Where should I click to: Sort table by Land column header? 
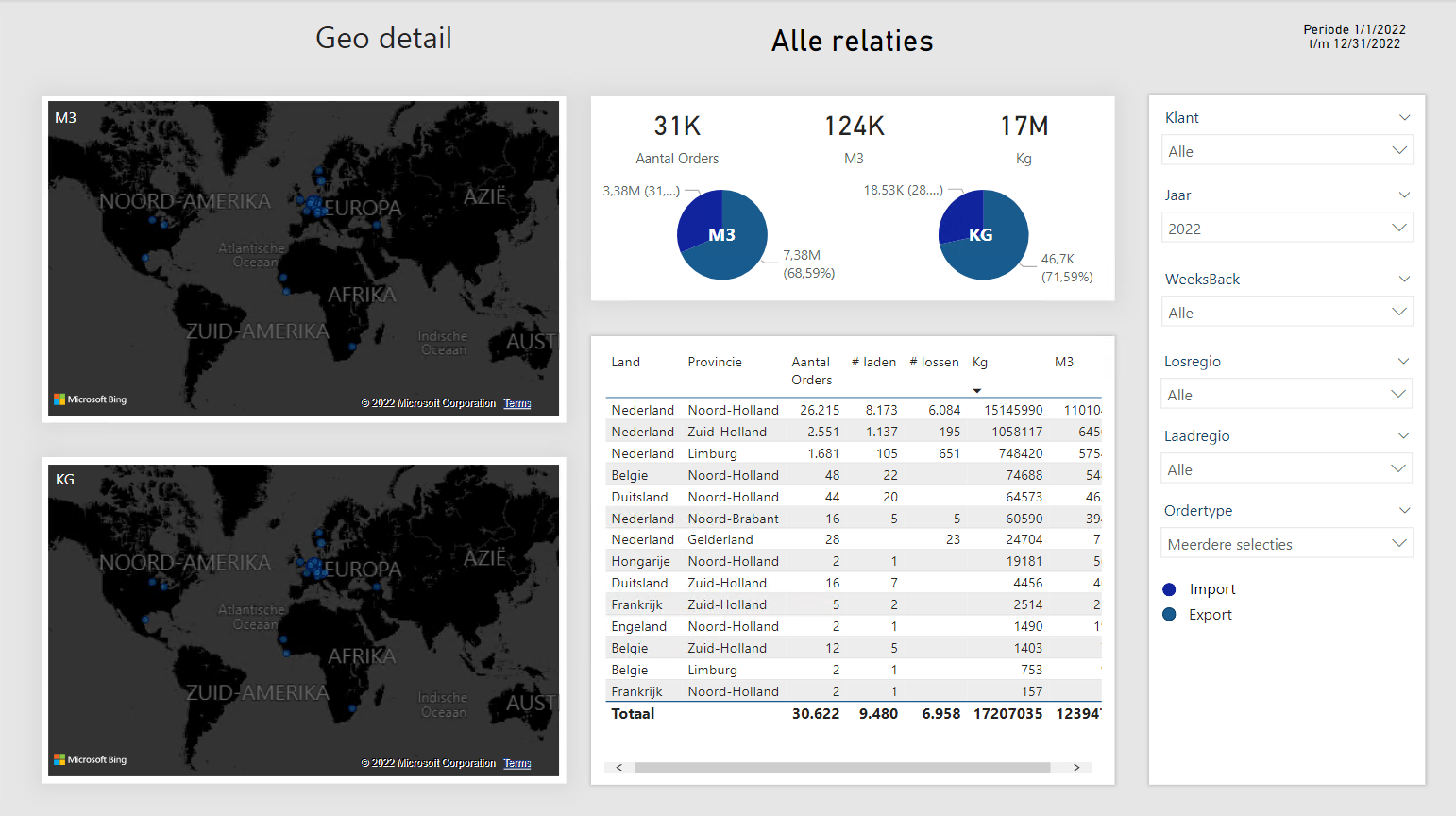626,362
